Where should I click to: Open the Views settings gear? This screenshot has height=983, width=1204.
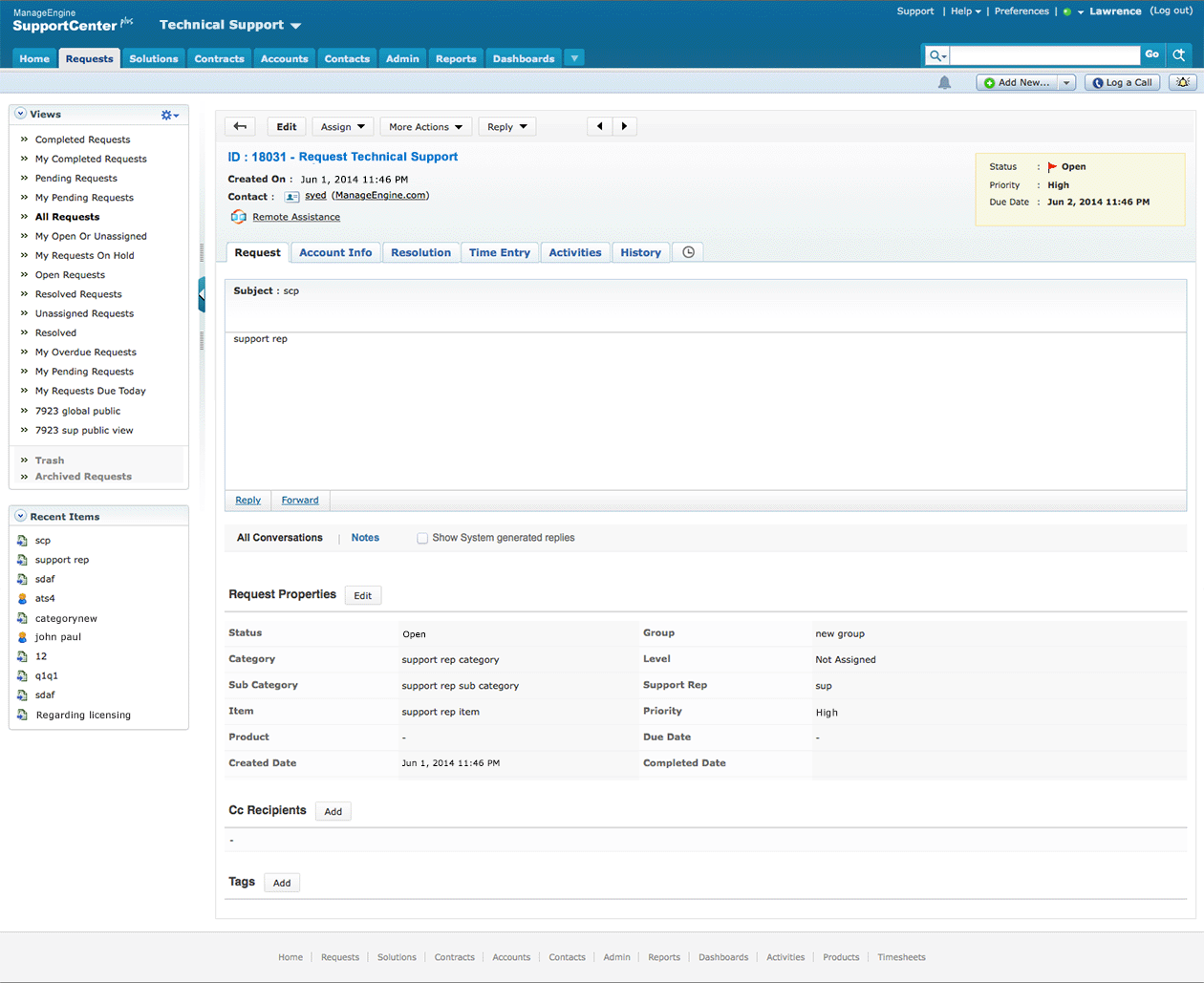click(169, 115)
